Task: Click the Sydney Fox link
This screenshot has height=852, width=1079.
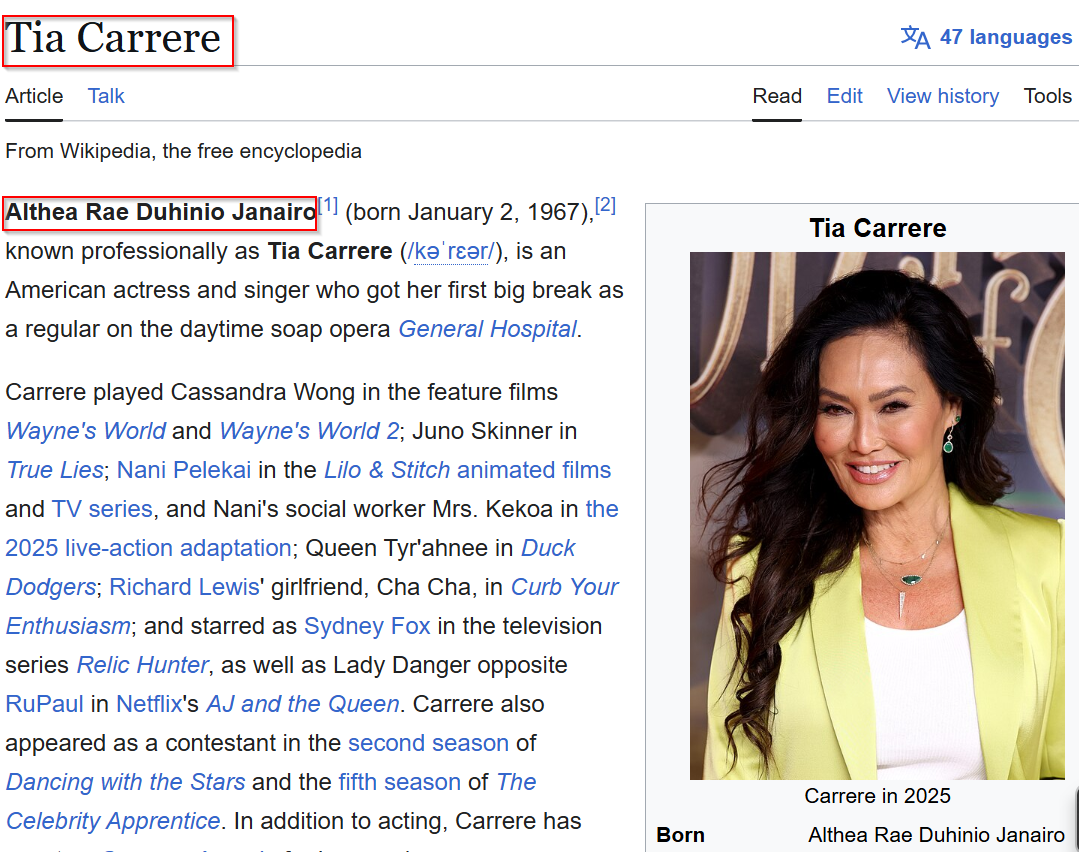Action: coord(367,626)
